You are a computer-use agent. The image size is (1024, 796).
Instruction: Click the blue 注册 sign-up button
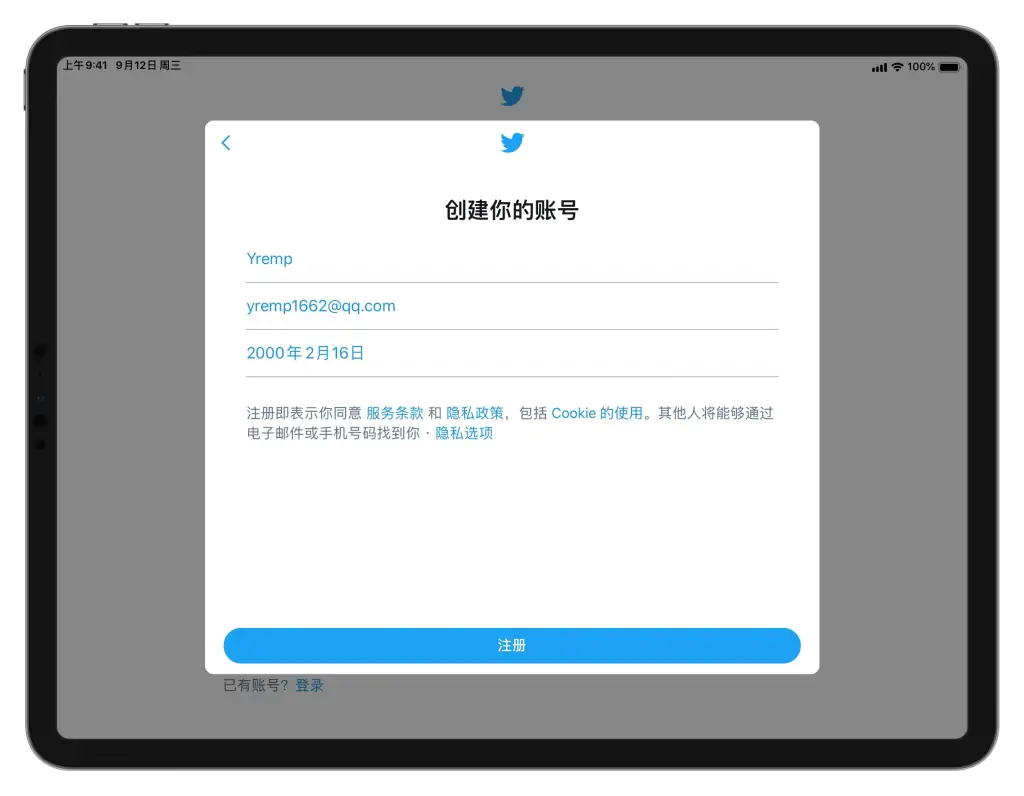[x=512, y=646]
